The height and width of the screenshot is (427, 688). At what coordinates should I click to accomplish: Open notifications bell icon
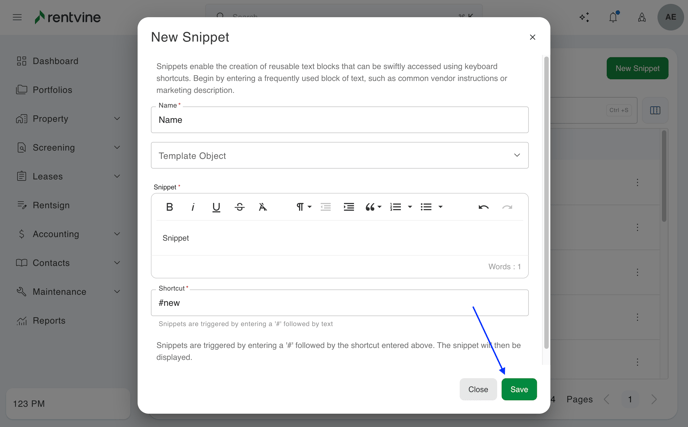(613, 17)
